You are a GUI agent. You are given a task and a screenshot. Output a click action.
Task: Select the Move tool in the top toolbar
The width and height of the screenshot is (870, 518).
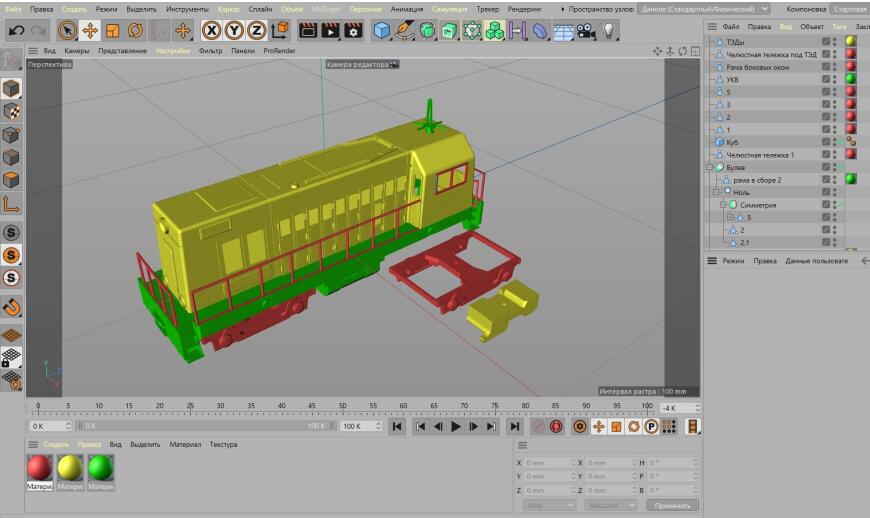click(90, 31)
